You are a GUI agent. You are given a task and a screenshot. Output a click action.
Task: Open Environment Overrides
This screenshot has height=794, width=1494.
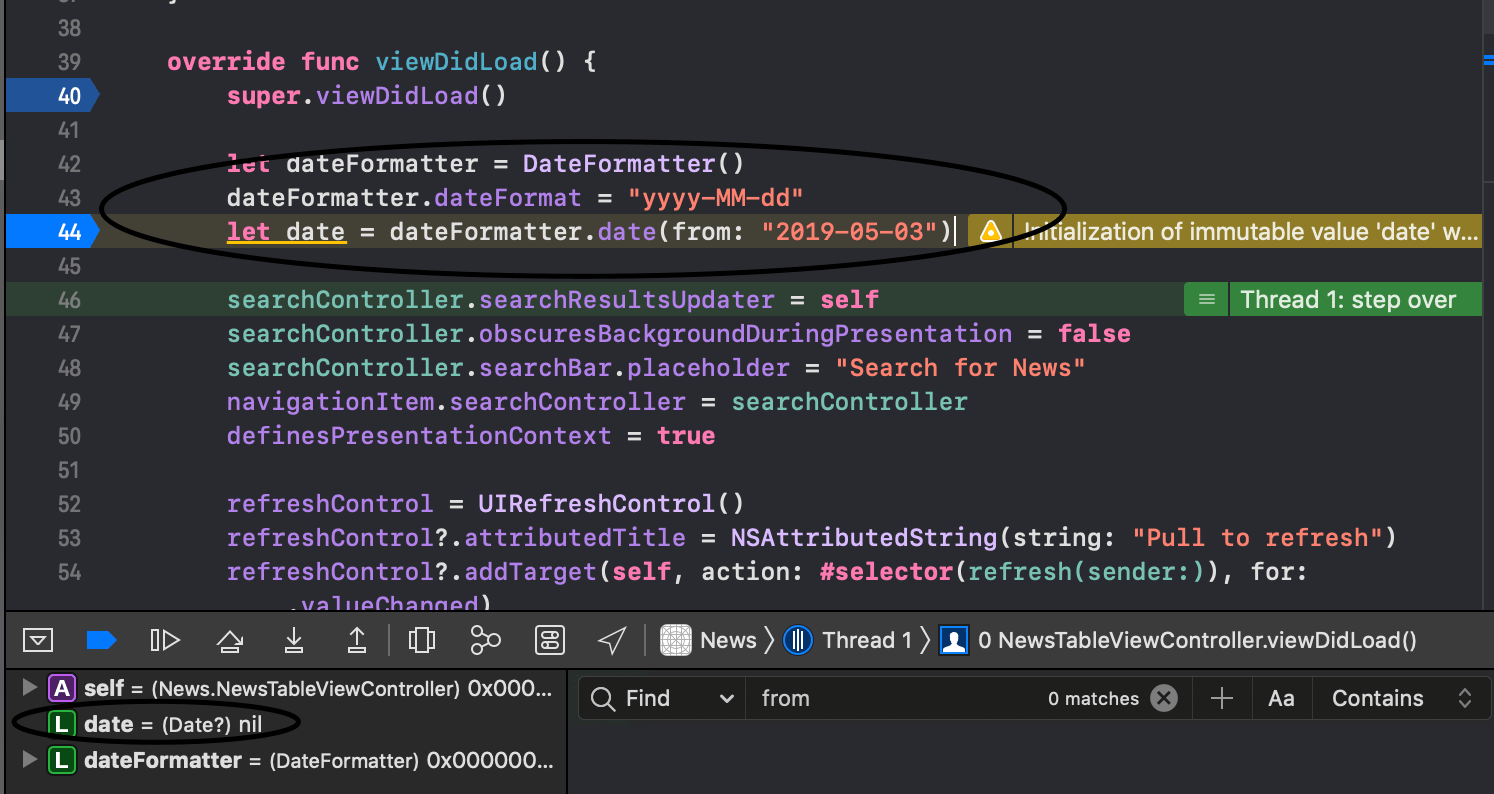[x=549, y=639]
